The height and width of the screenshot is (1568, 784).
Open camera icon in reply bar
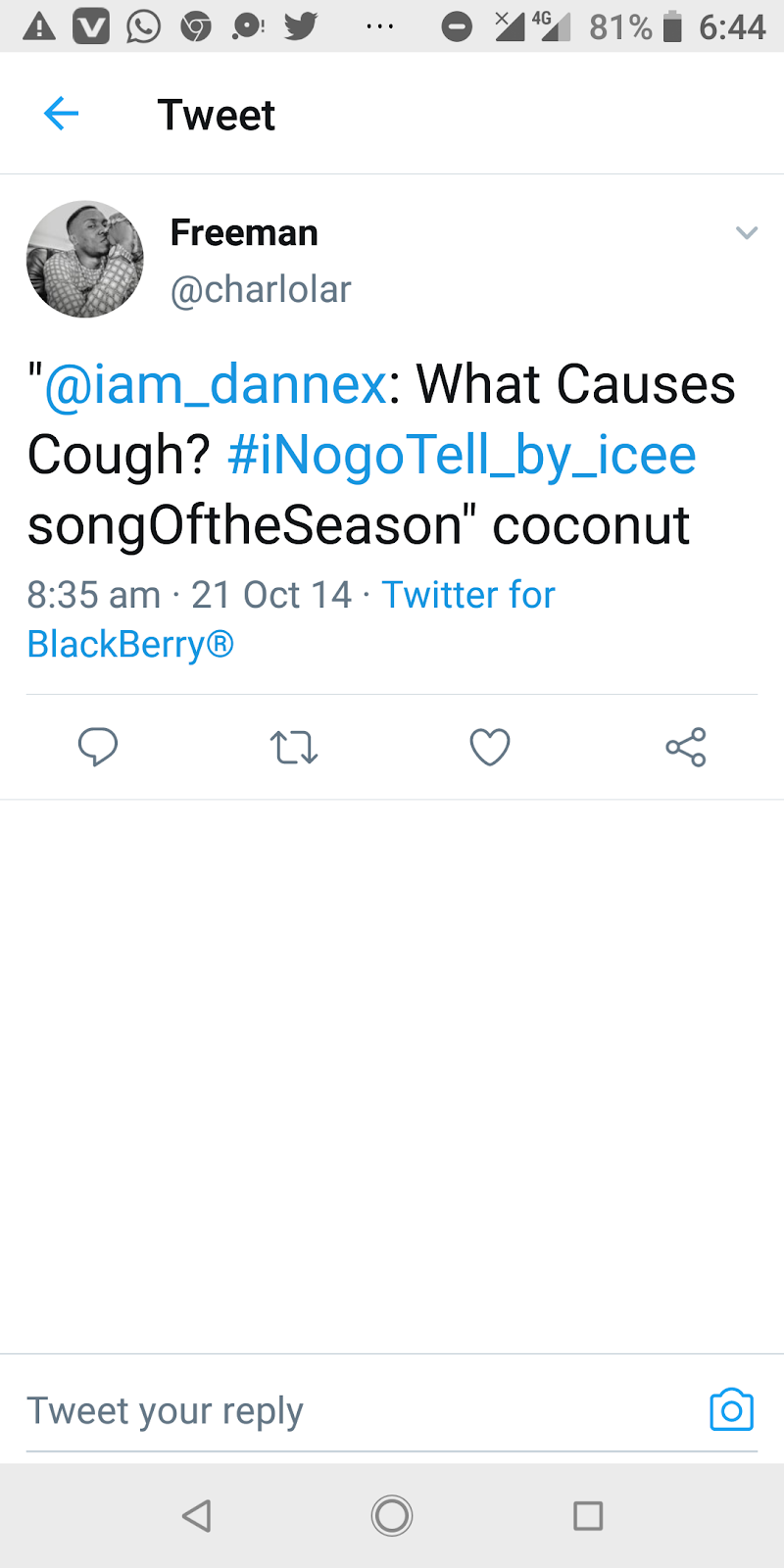click(x=731, y=1409)
